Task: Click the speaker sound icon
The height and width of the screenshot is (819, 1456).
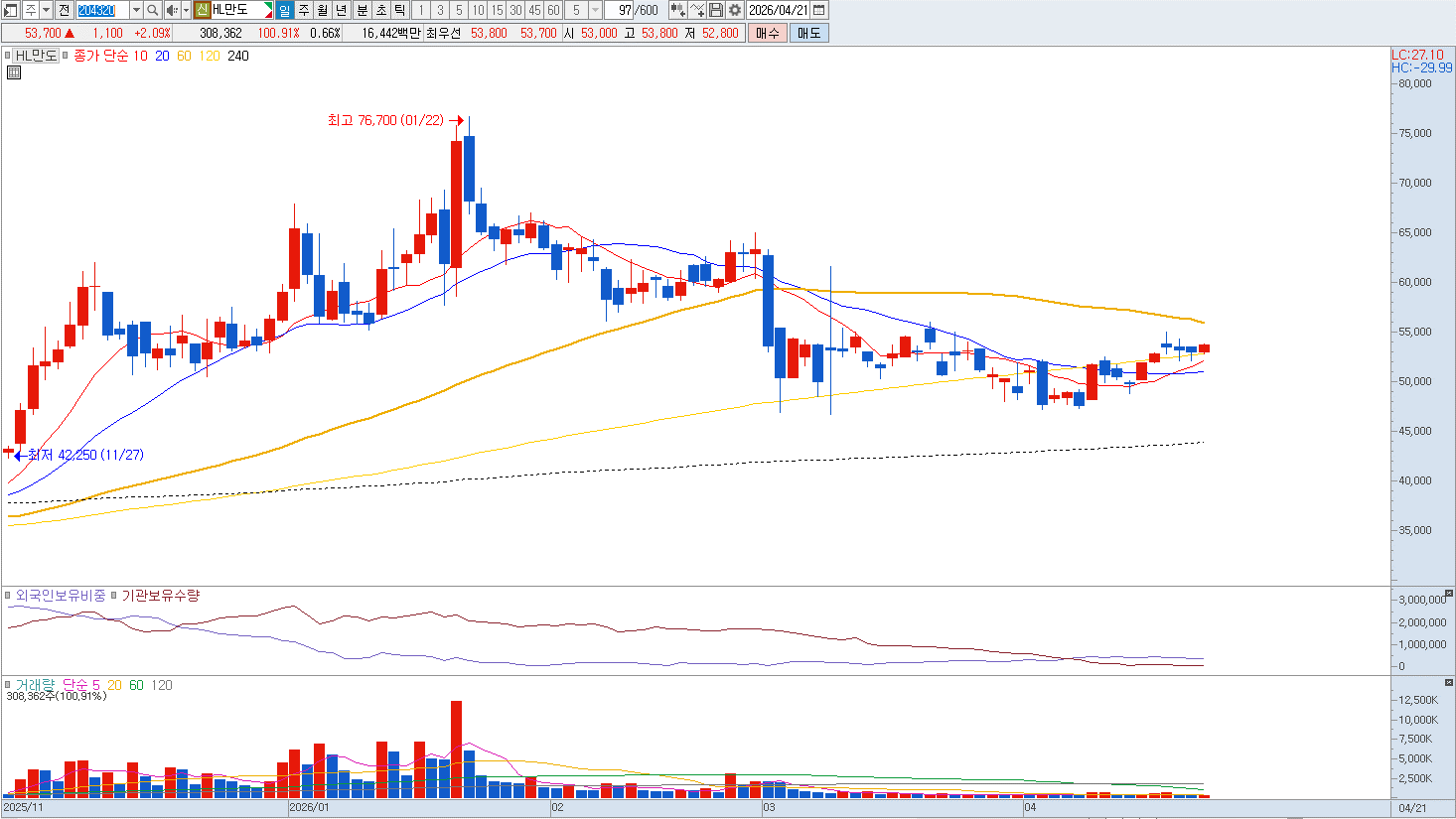Action: pyautogui.click(x=171, y=10)
